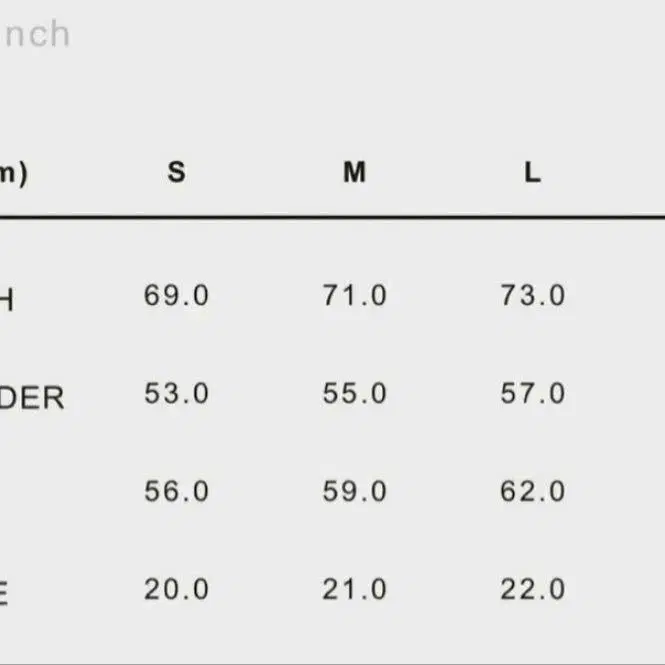This screenshot has width=665, height=665.
Task: Click the 71.0 value under M
Action: coord(355,295)
